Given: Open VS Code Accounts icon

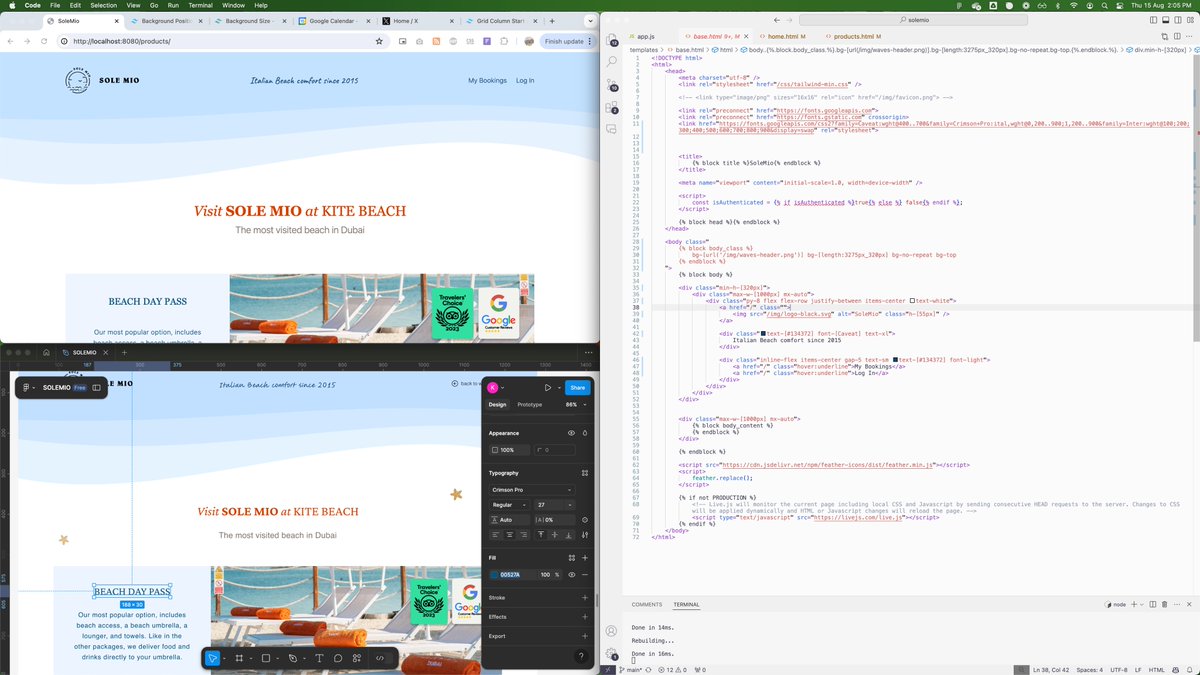Looking at the screenshot, I should point(611,631).
